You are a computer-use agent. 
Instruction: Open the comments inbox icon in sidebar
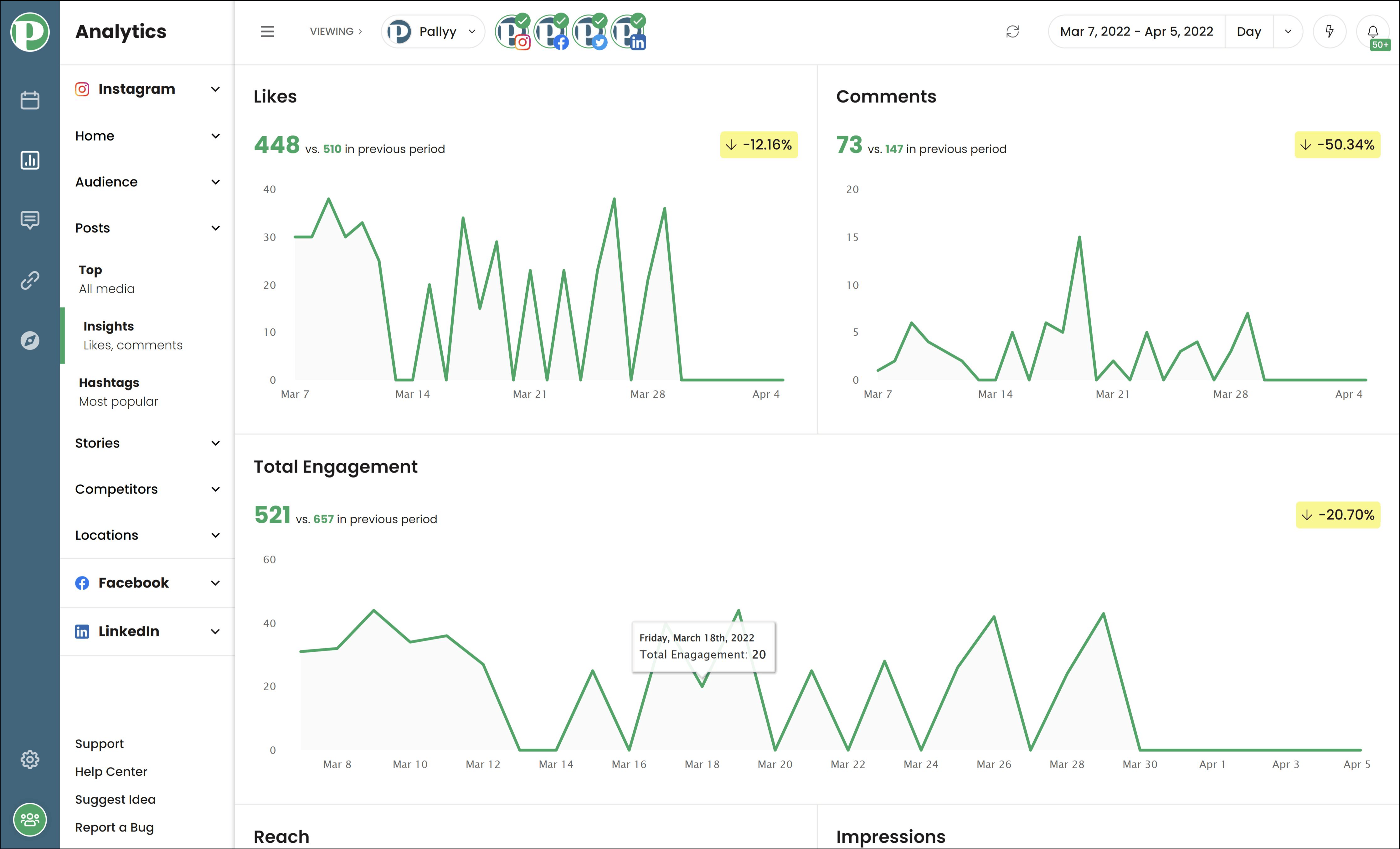29,220
